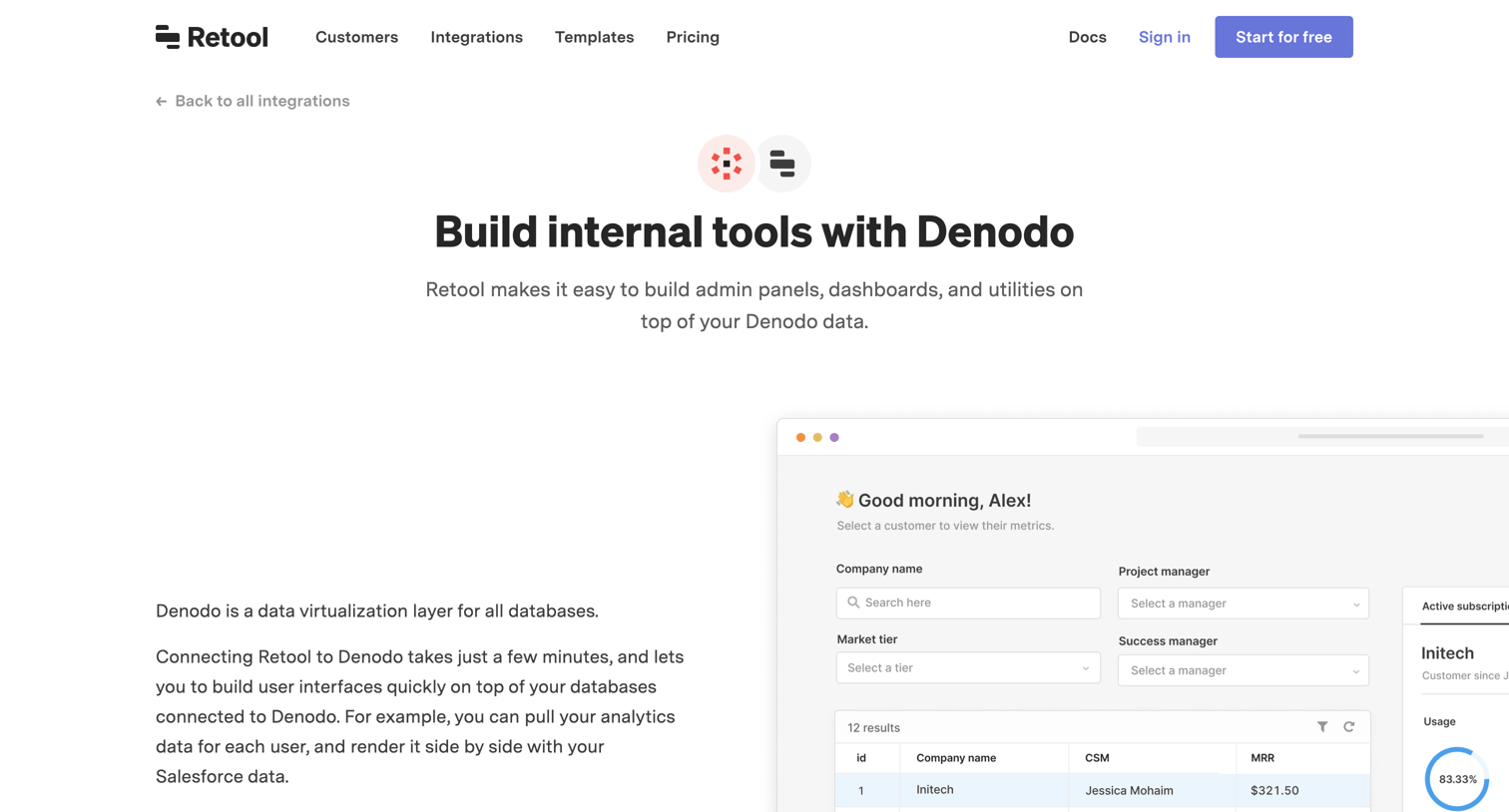This screenshot has width=1509, height=812.
Task: Click the Initech heading in side panel
Action: 1447,653
